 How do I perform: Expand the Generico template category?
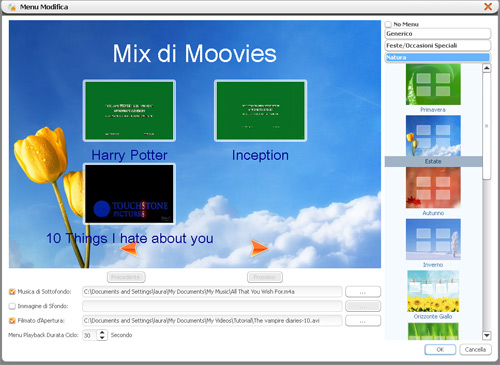pos(438,34)
